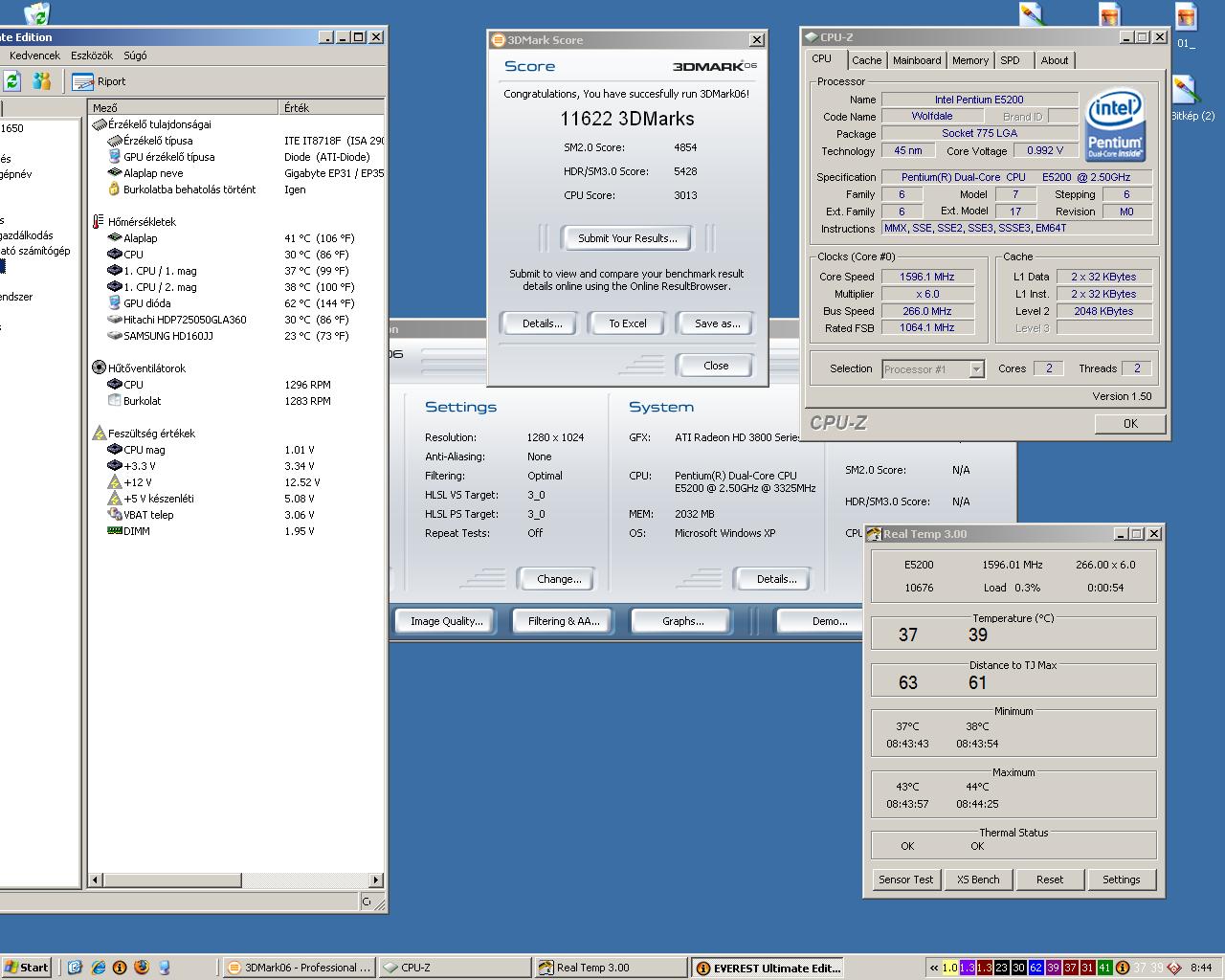Switch to the Mainboard tab in CPU-Z
Screen dimensions: 1225x980
click(x=916, y=60)
